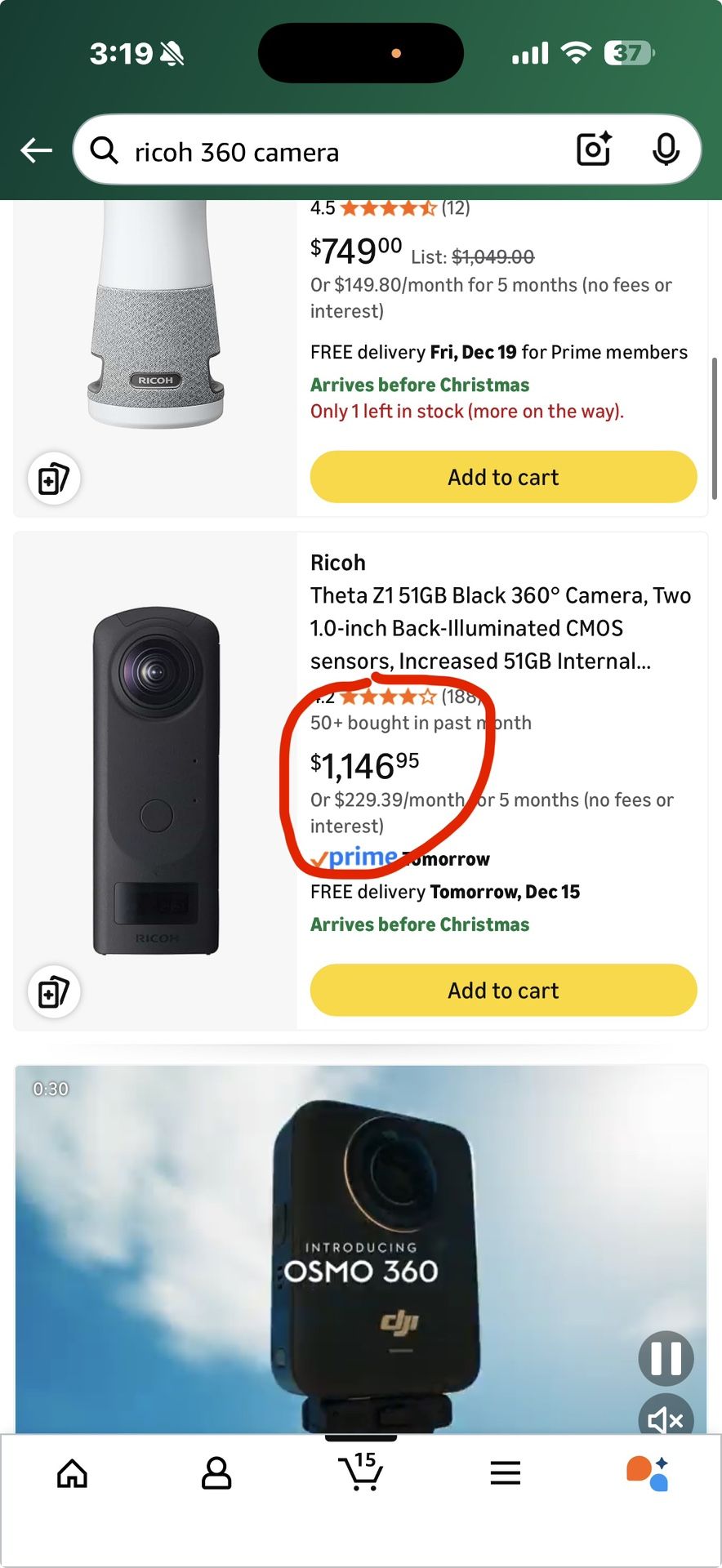This screenshot has height=1568, width=722.
Task: View the cart showing 15 items
Action: pyautogui.click(x=361, y=1474)
